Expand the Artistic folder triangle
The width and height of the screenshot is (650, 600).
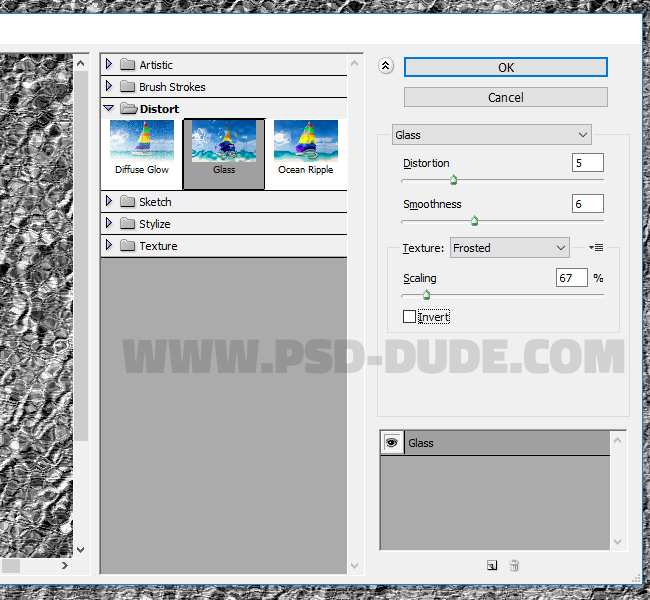pyautogui.click(x=109, y=64)
